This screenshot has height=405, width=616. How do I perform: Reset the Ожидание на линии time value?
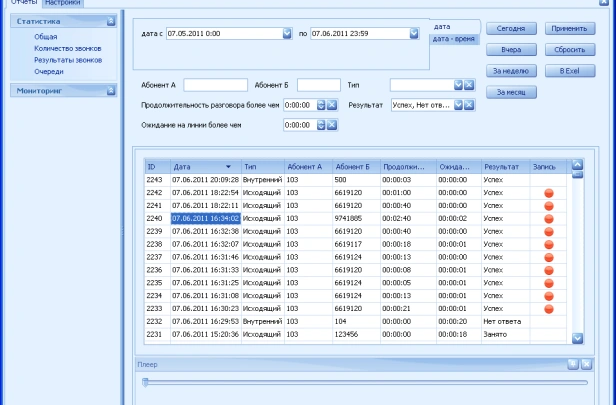333,125
